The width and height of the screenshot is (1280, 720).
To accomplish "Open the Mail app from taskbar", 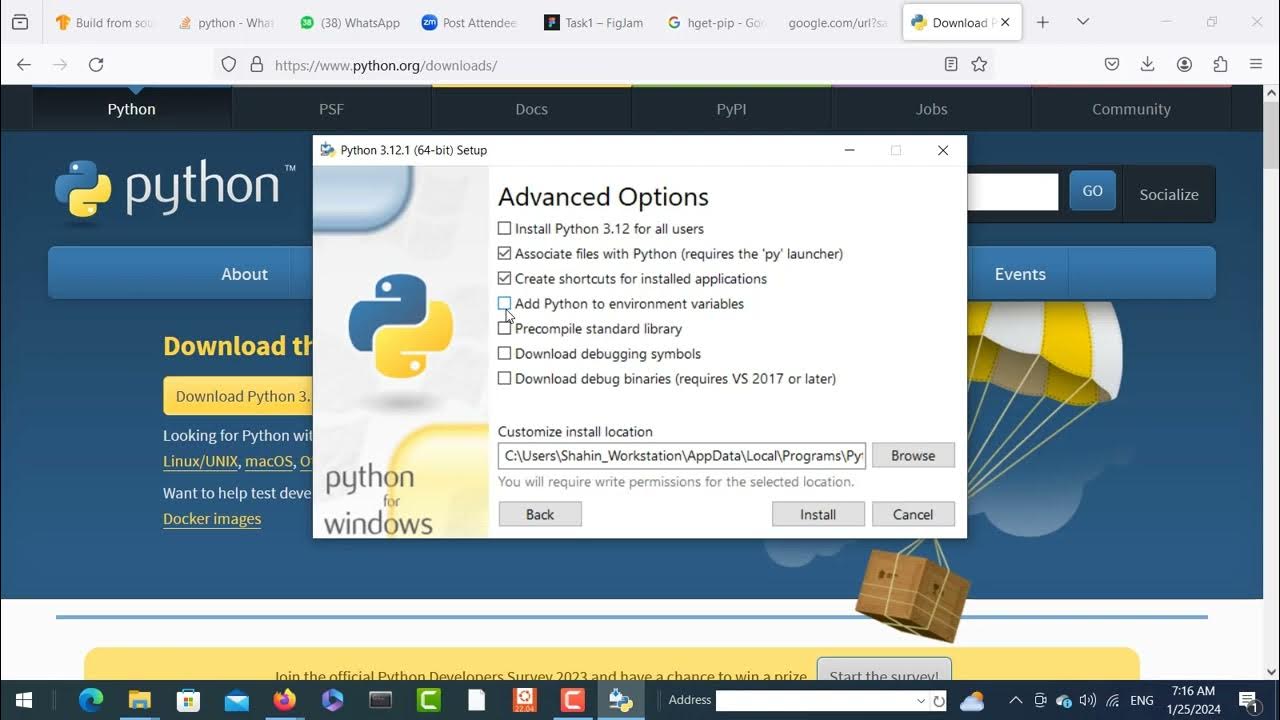I will pos(236,700).
